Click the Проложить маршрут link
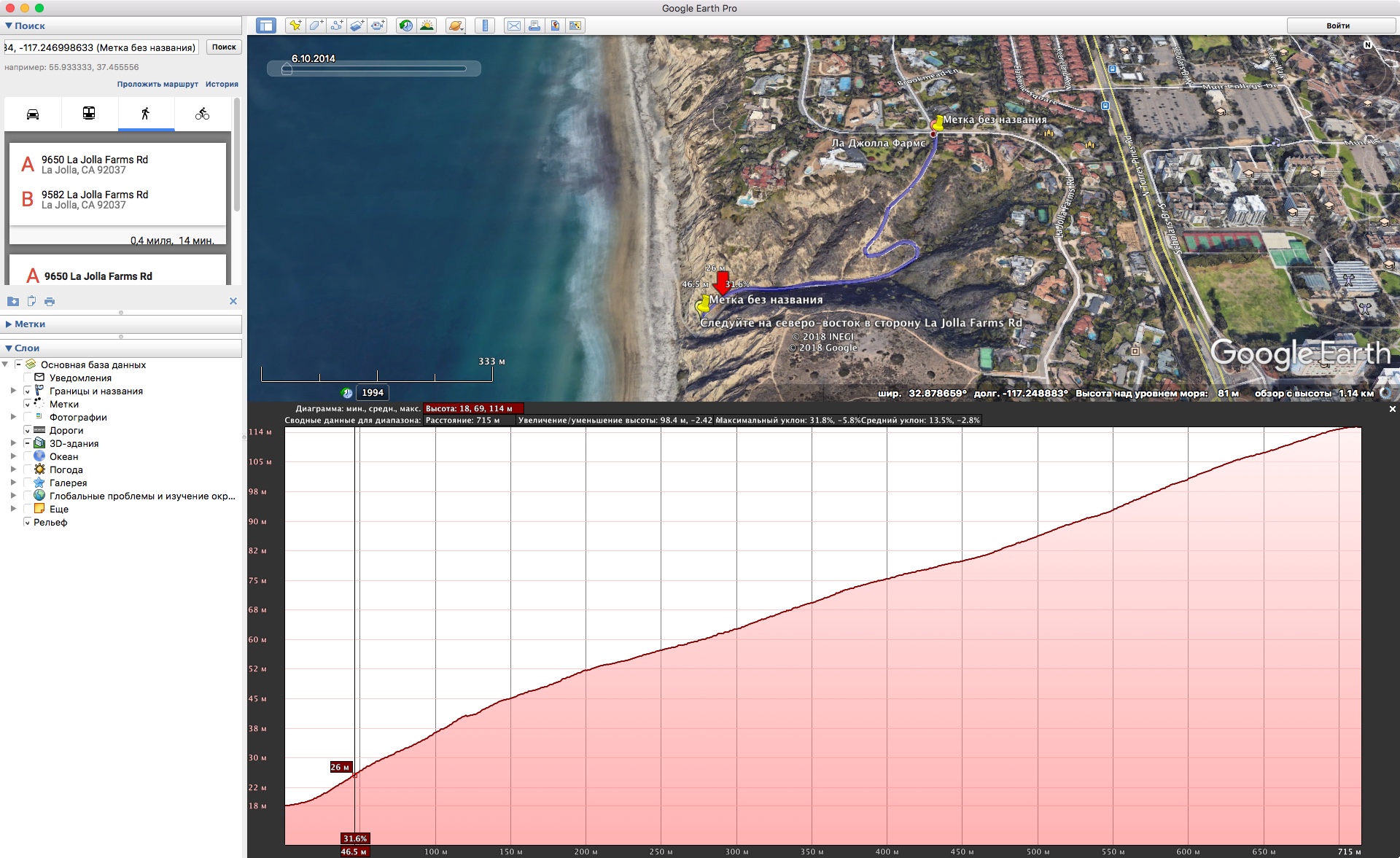This screenshot has height=858, width=1400. click(157, 84)
